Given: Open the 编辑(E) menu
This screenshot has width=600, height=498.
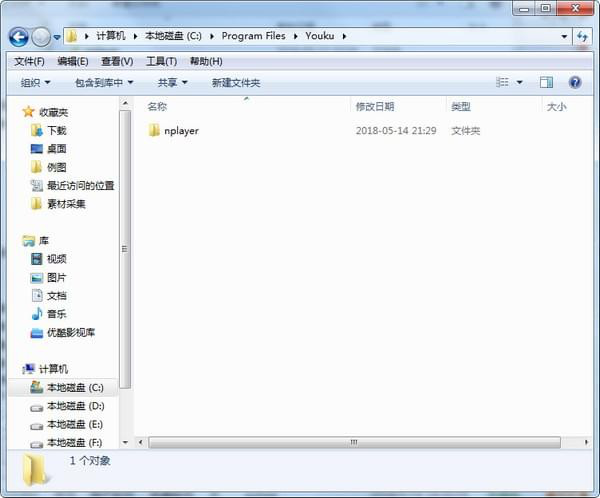Looking at the screenshot, I should (x=73, y=61).
